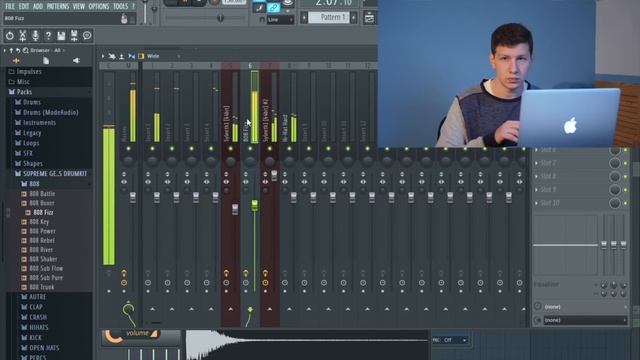The image size is (640, 360).
Task: Toggle mute LED on mixer track 7
Action: 269,149
